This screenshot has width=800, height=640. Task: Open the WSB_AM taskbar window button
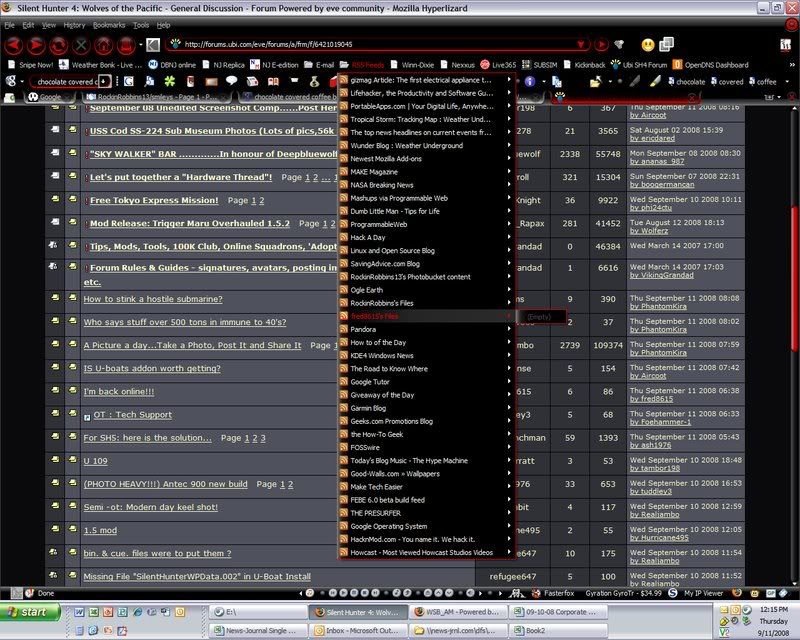tap(459, 612)
